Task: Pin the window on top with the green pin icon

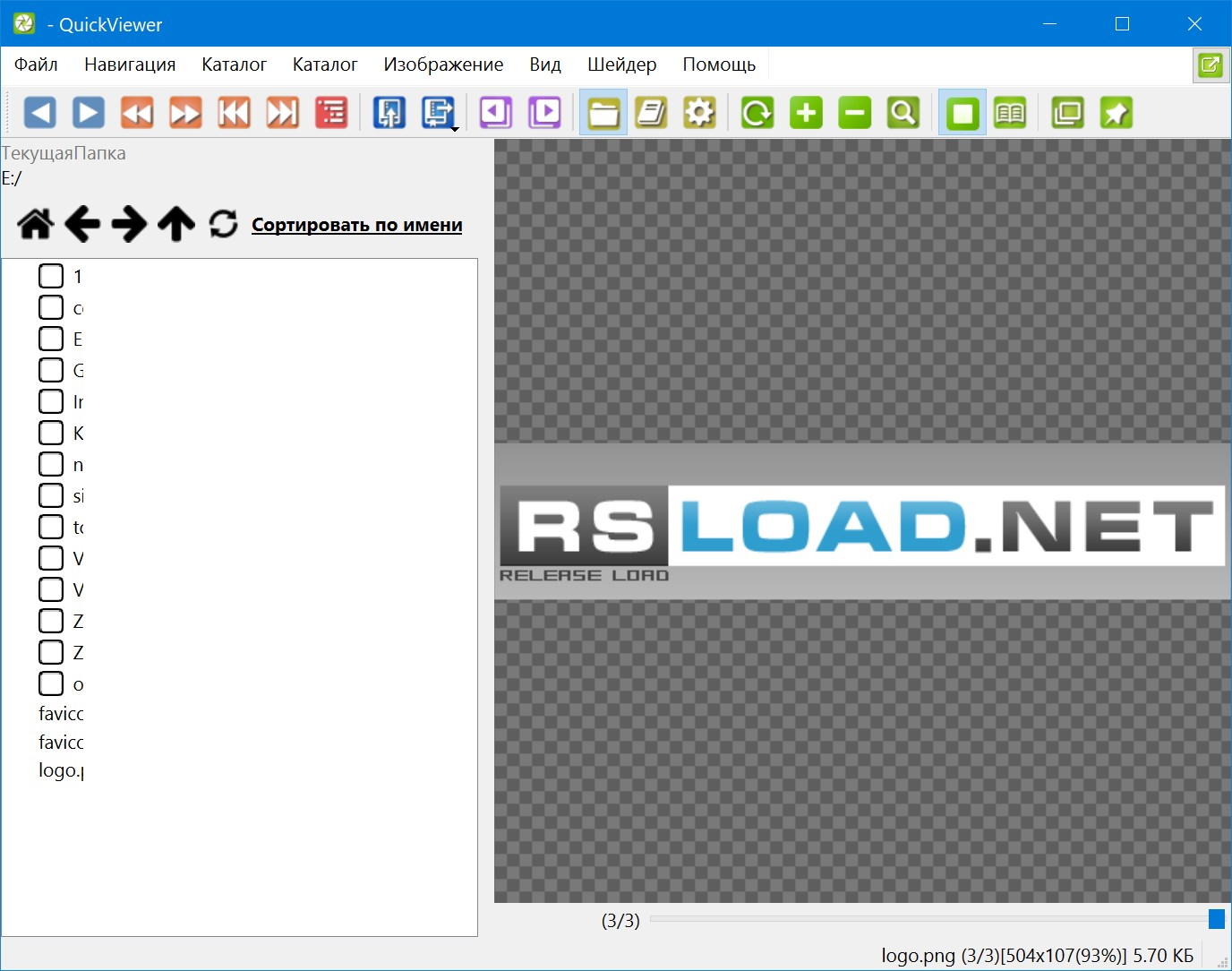Action: (1116, 113)
